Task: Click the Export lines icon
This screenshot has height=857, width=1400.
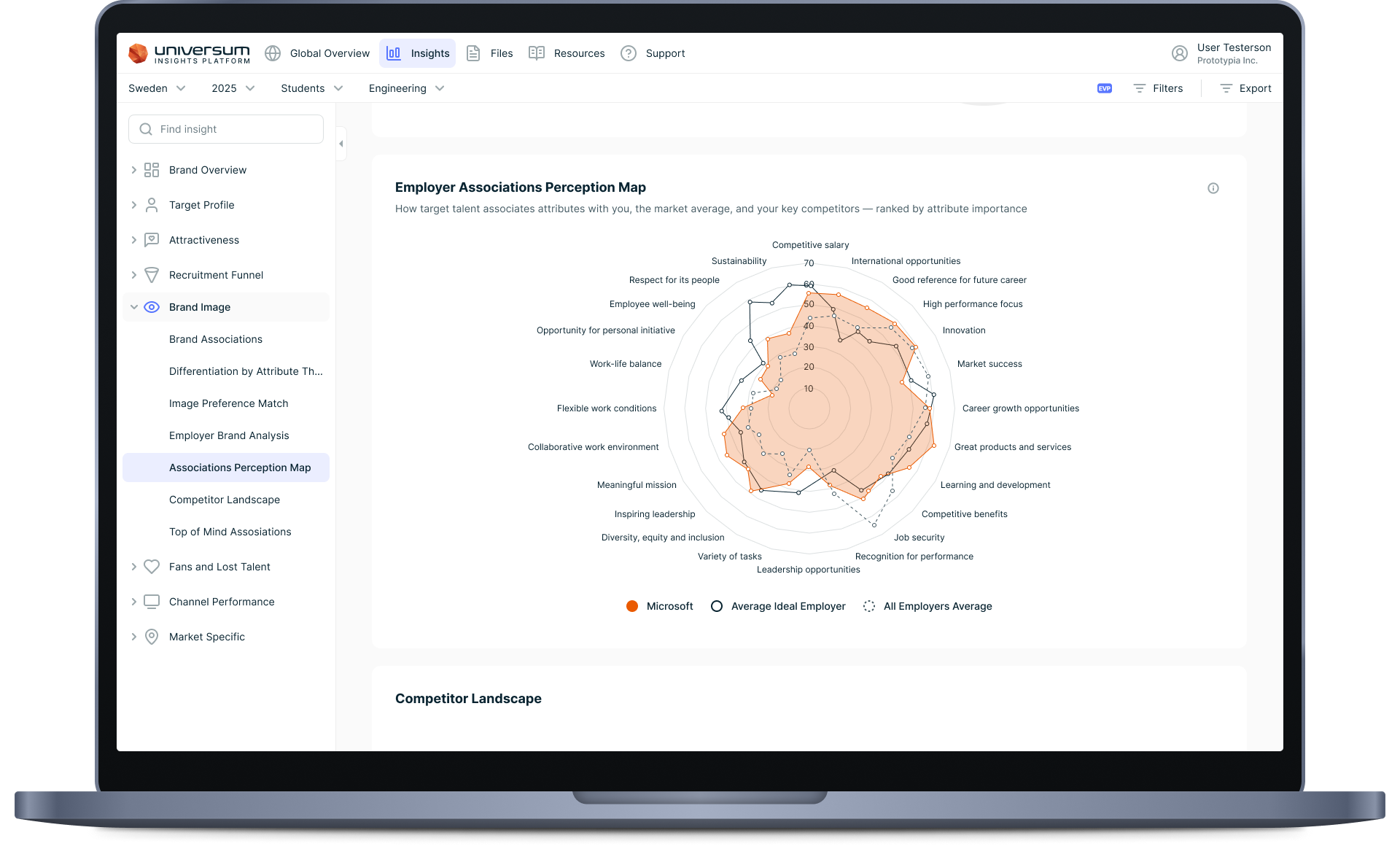Action: click(1226, 88)
